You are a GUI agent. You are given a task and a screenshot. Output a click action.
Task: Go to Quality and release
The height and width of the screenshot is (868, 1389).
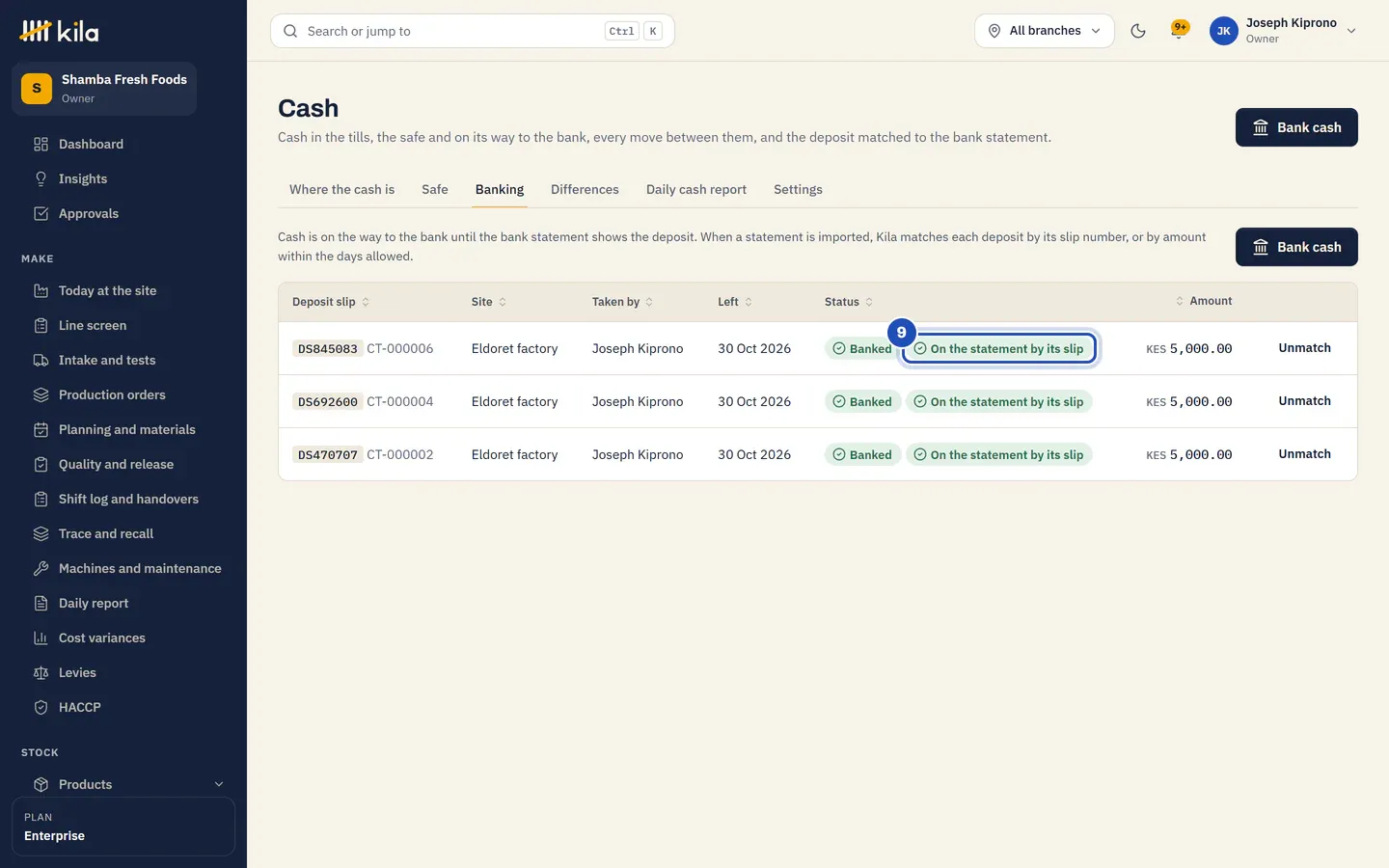coord(123,464)
